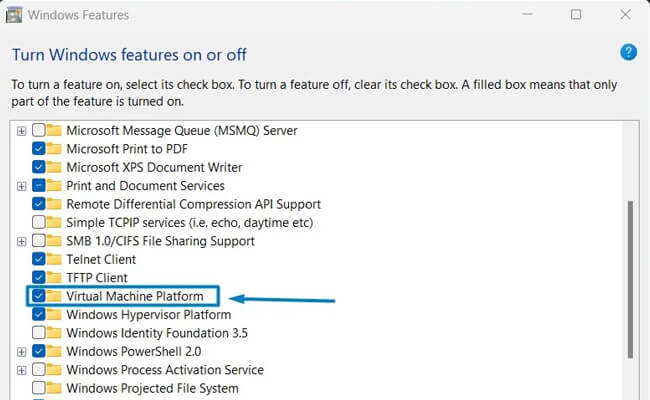
Task: Click folder icon beside Windows PowerShell 2.0
Action: (x=54, y=351)
